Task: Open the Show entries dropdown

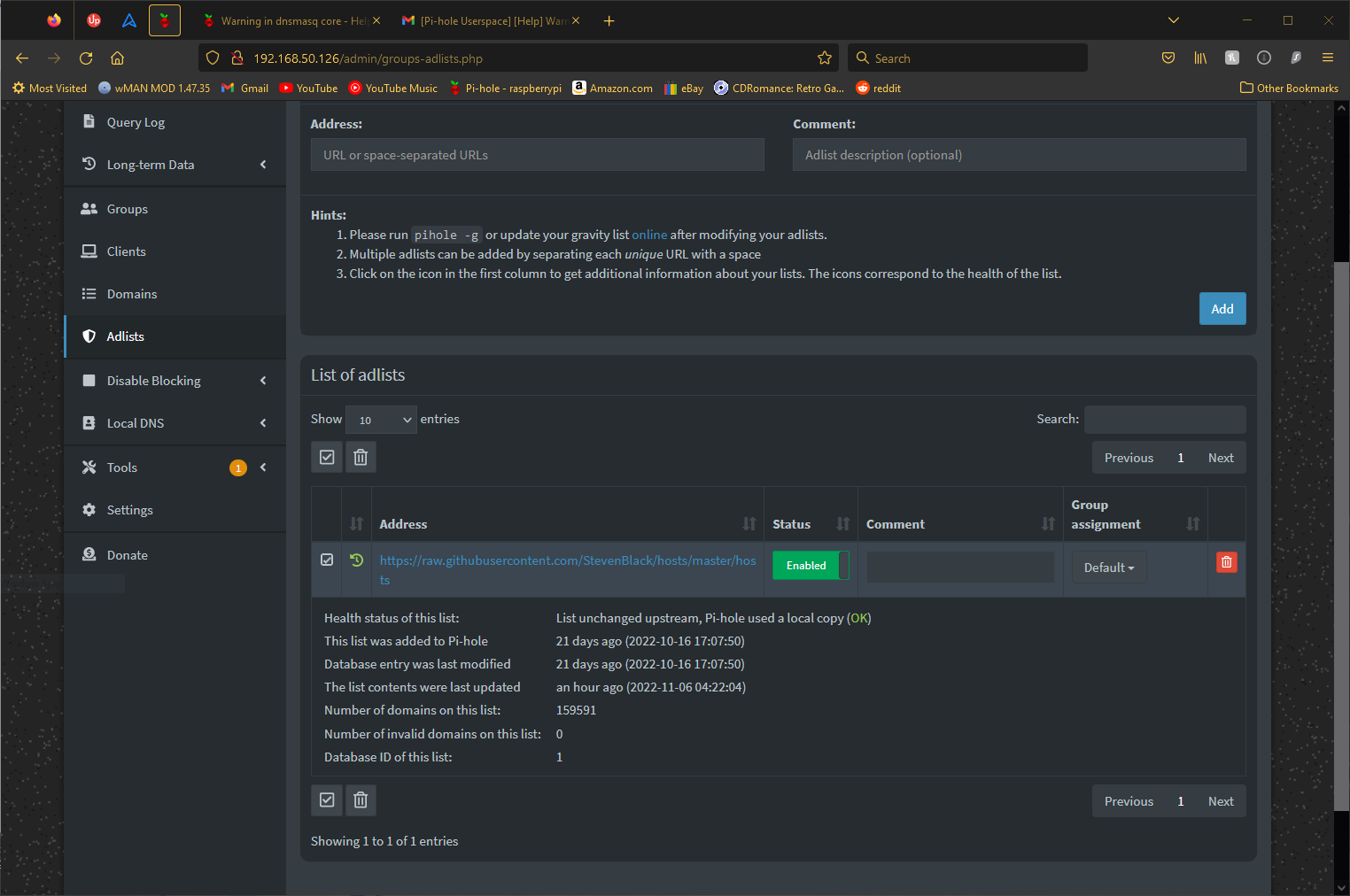Action: point(381,419)
